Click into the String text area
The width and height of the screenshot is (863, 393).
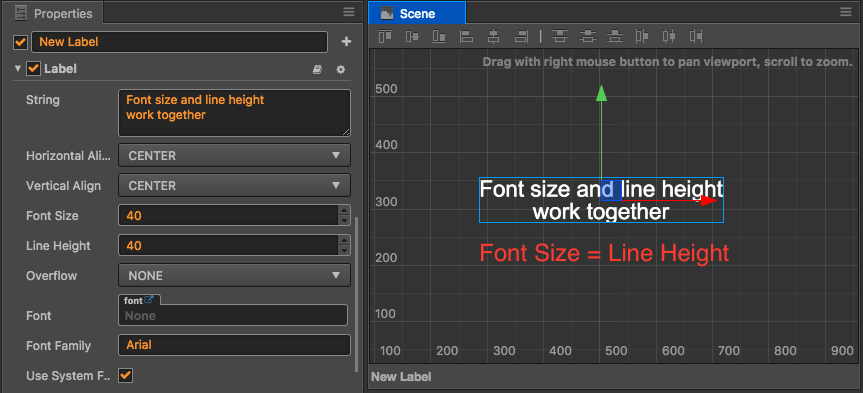[234, 113]
